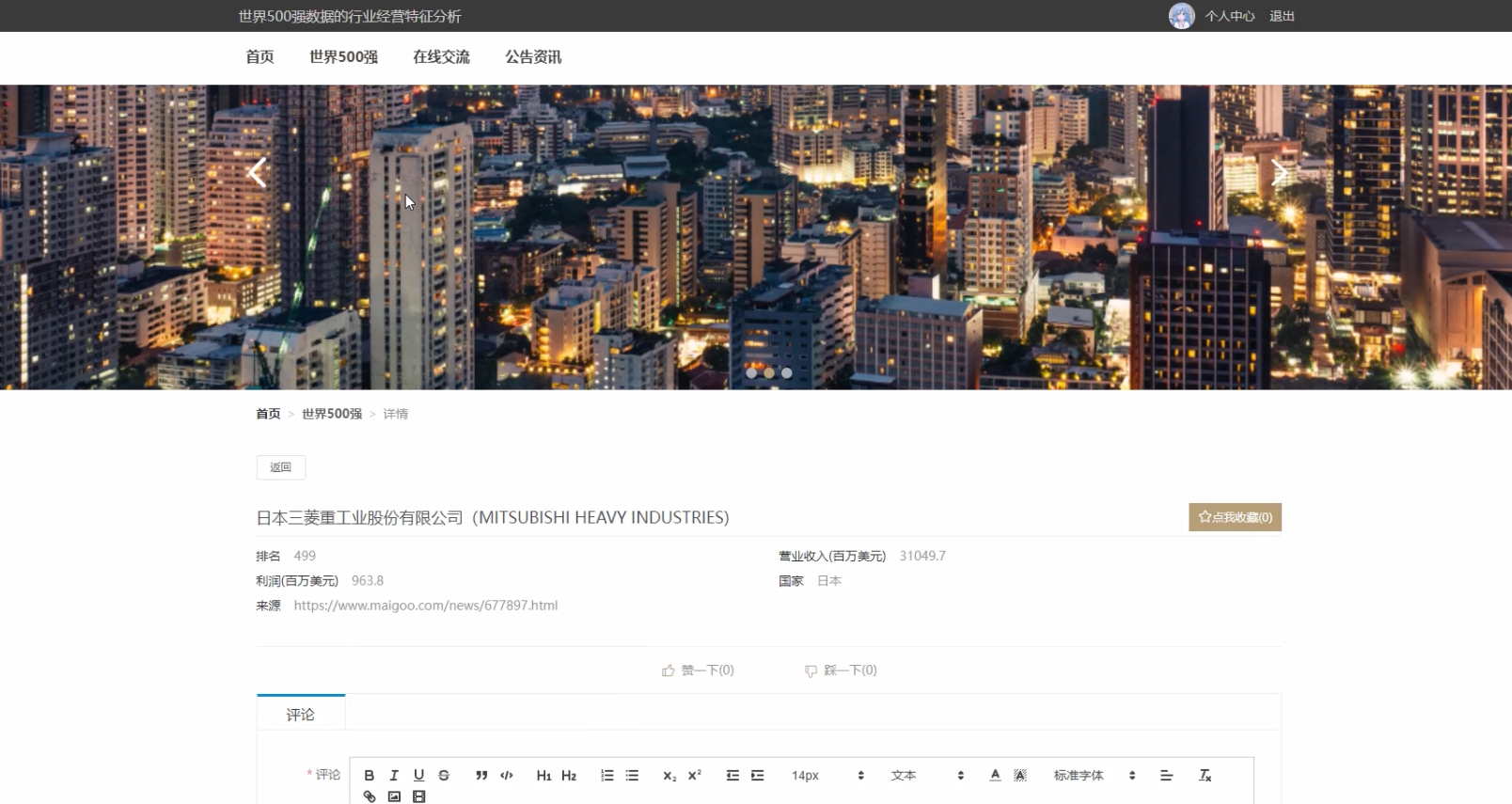
Task: Open 个人中心 in top bar
Action: coord(1230,16)
